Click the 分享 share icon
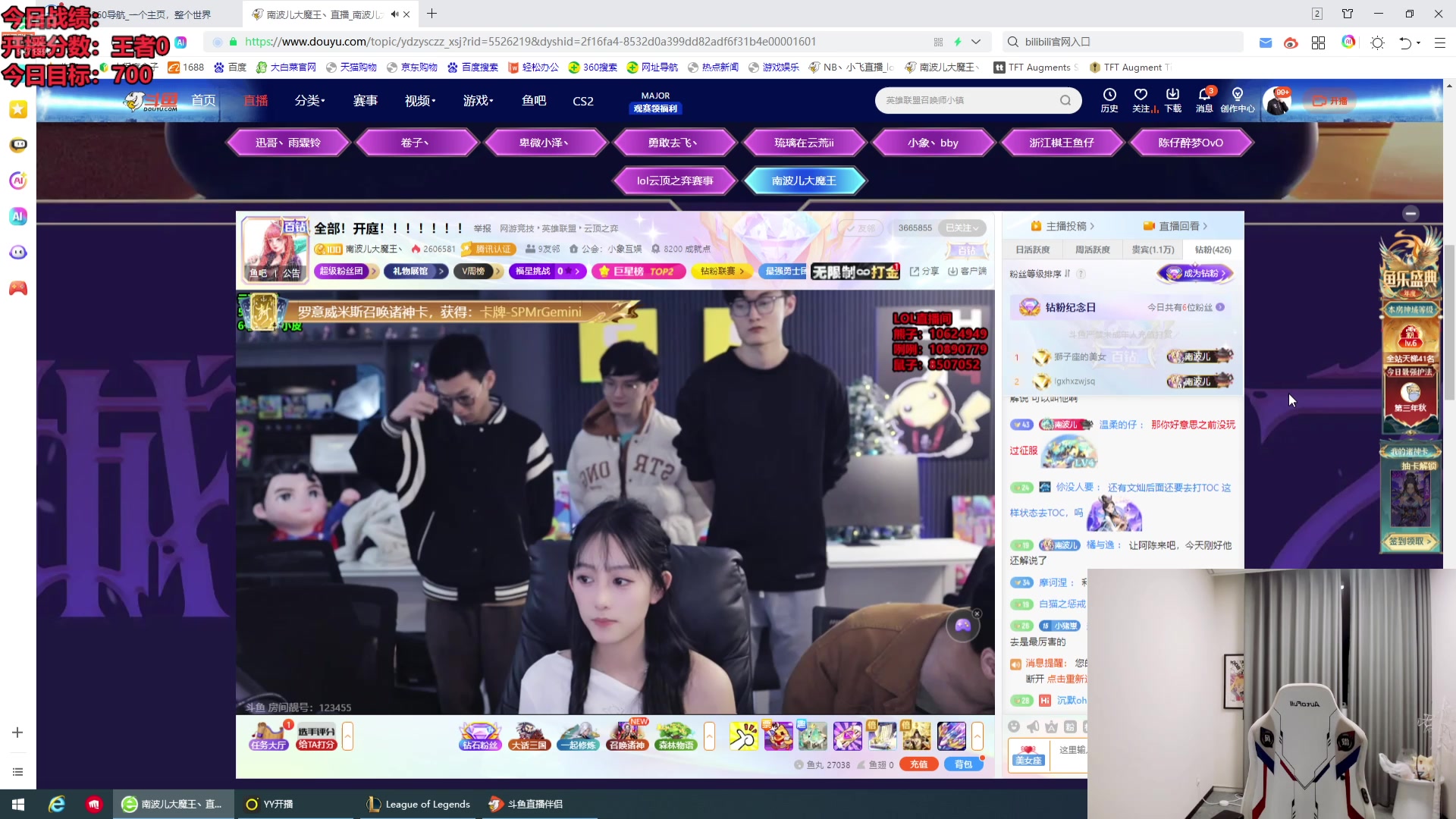Image resolution: width=1456 pixels, height=819 pixels. pos(924,271)
